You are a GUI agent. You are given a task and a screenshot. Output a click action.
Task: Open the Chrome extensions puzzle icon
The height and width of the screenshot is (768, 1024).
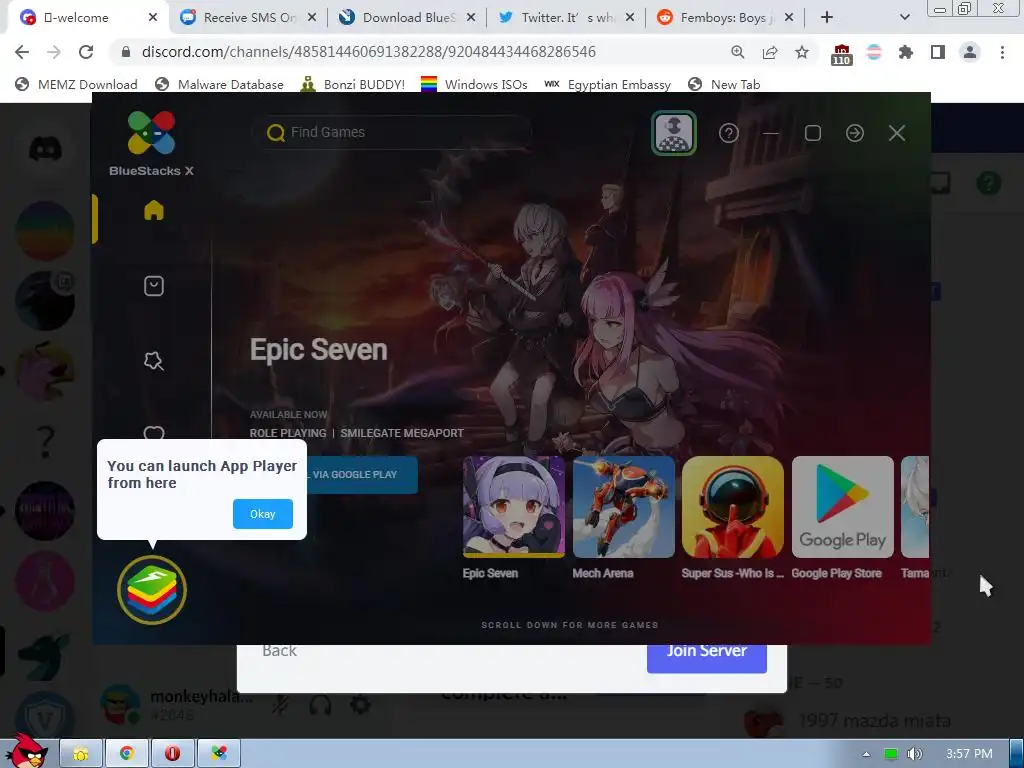906,52
